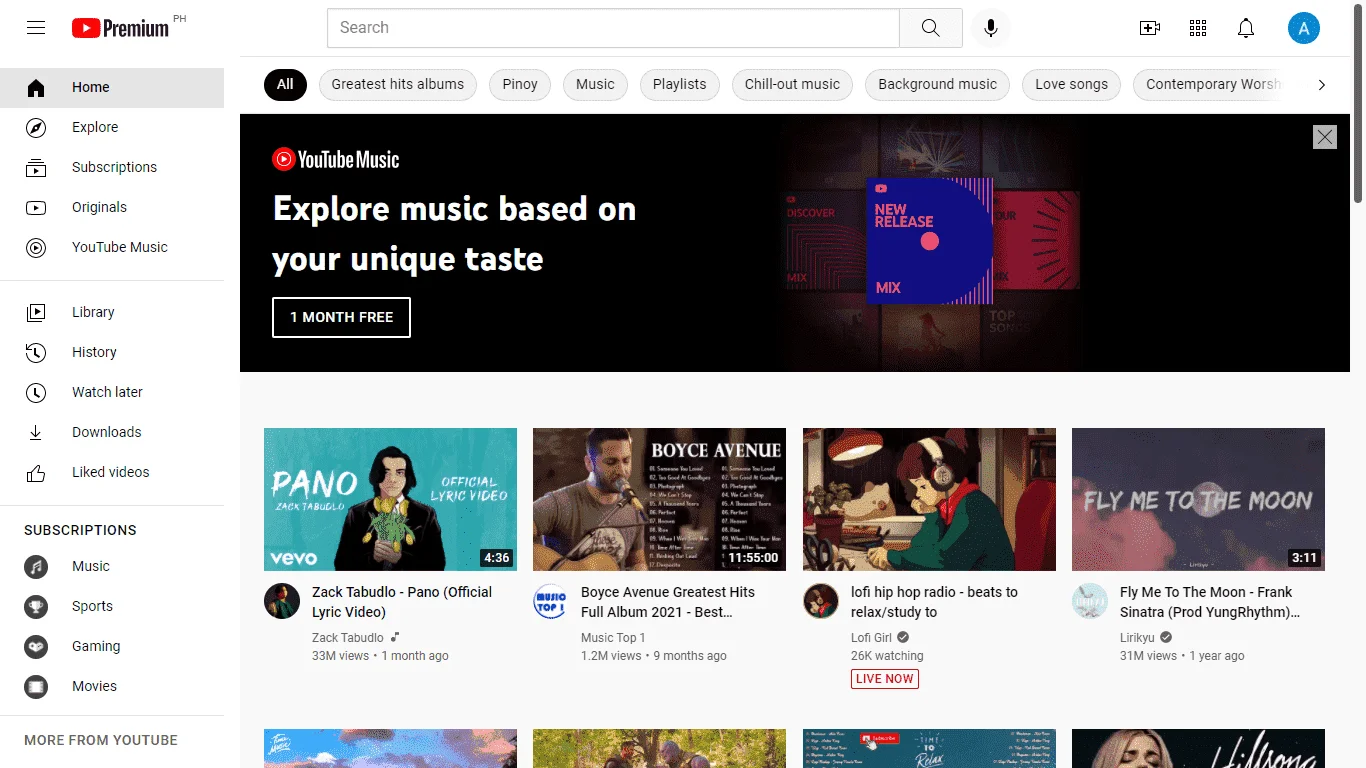Viewport: 1366px width, 768px height.
Task: Select the Chill-out music chip
Action: 792,84
